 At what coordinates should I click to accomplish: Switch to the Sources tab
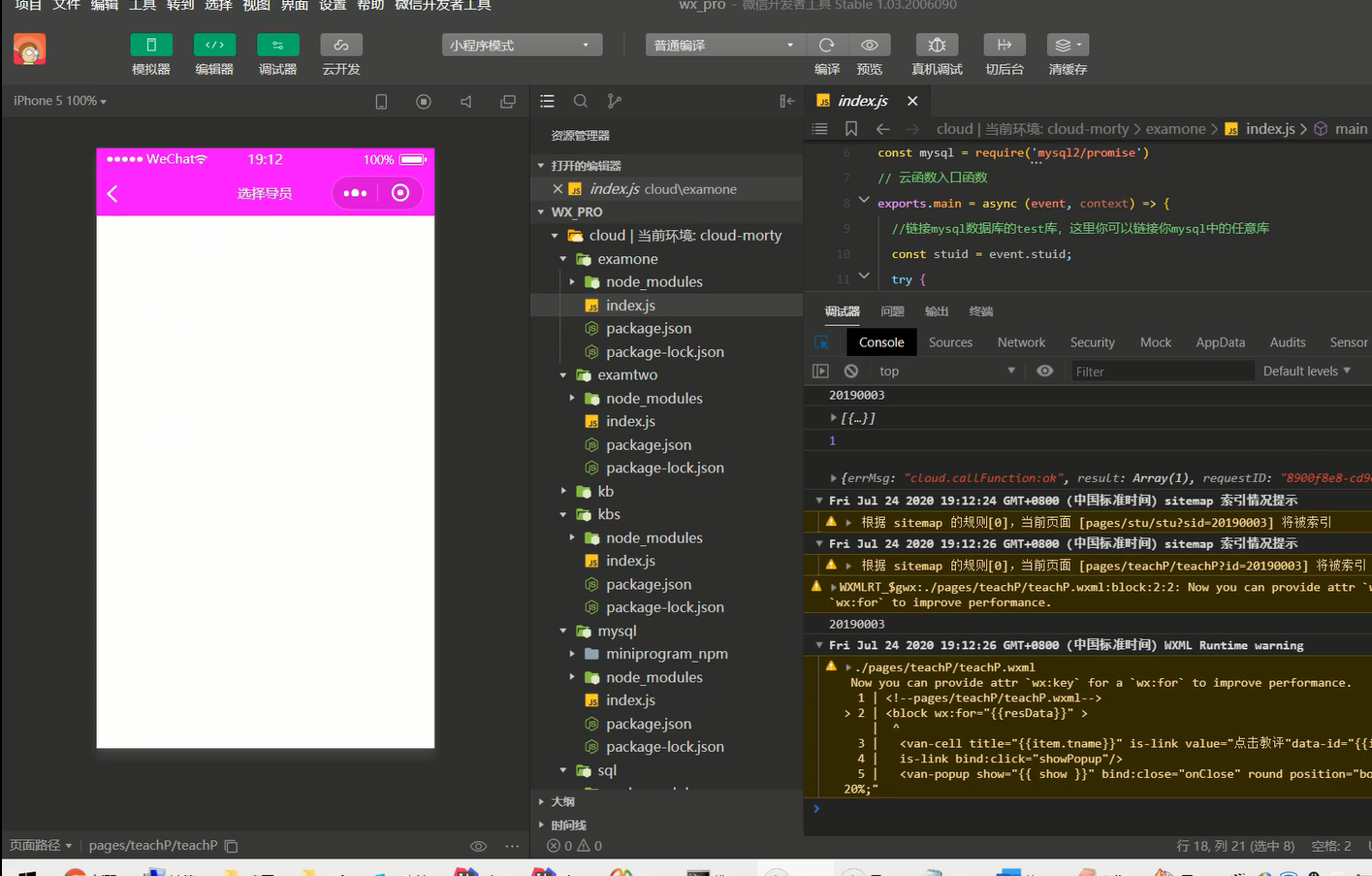tap(950, 342)
